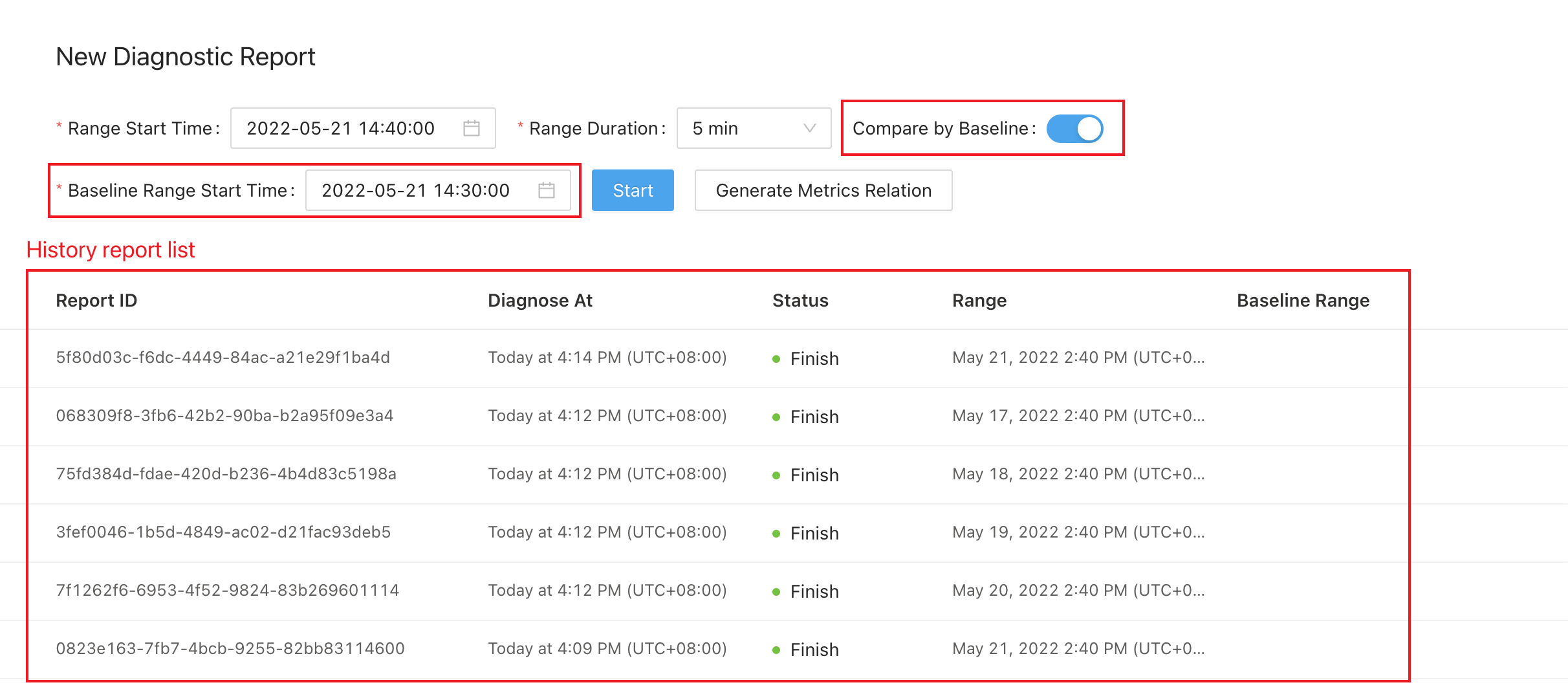The height and width of the screenshot is (687, 1568).
Task: Open report 0823e163-7fb7-4bcb-9255-82bb83114600
Action: (x=230, y=649)
